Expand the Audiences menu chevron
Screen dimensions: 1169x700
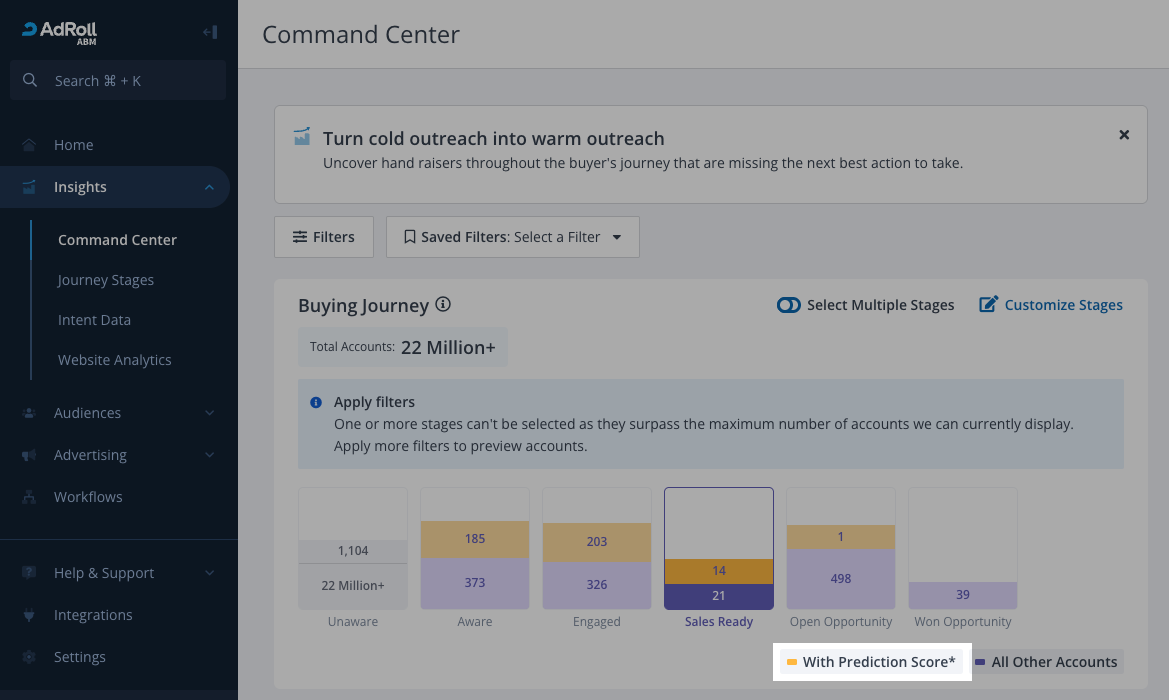pos(209,413)
